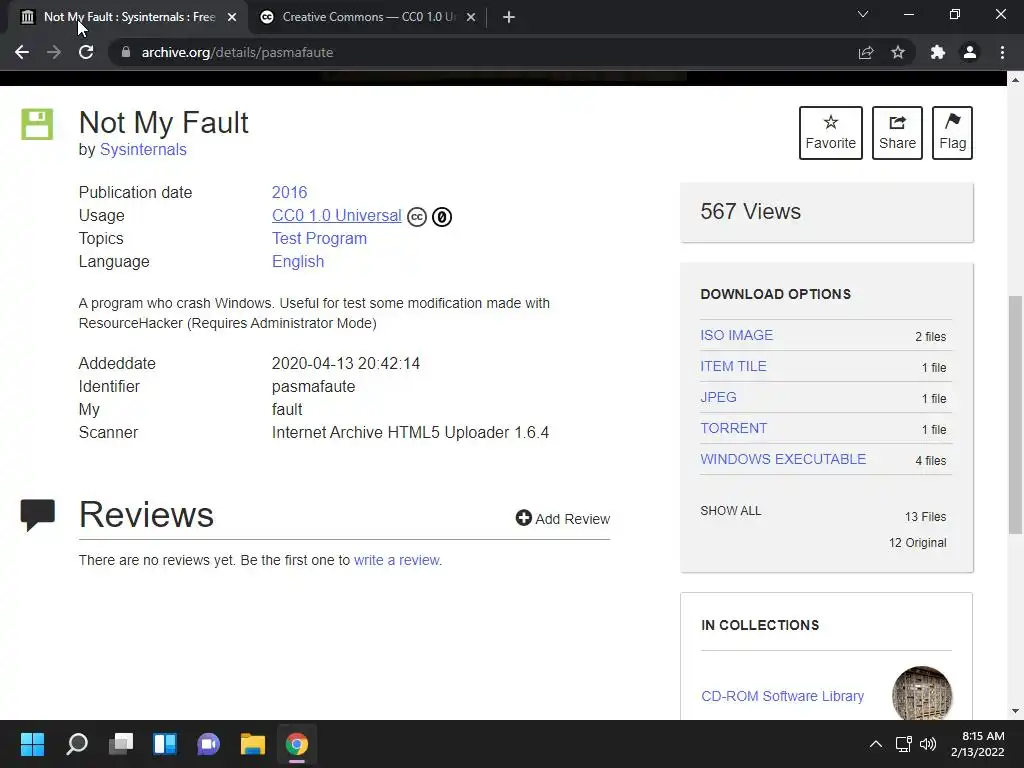Click the Share button

tap(897, 133)
